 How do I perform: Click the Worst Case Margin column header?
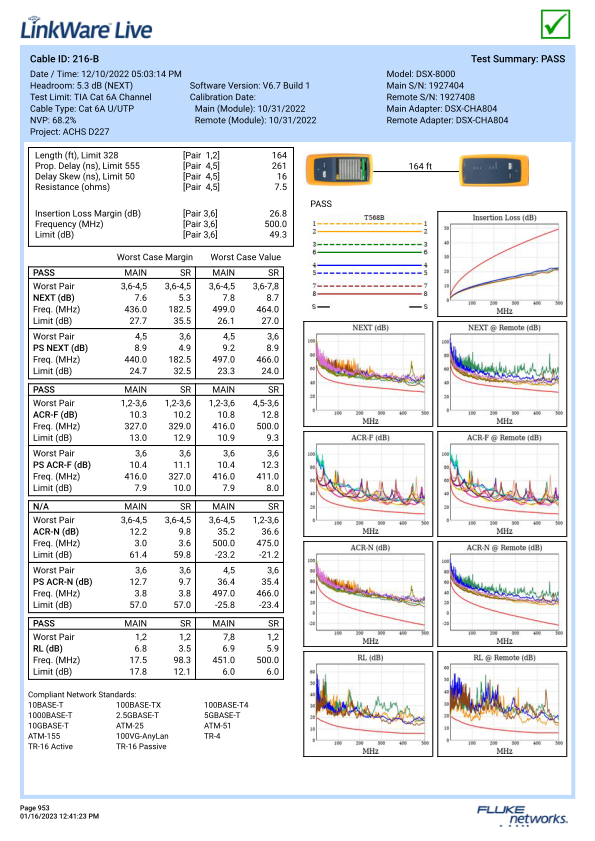click(155, 257)
